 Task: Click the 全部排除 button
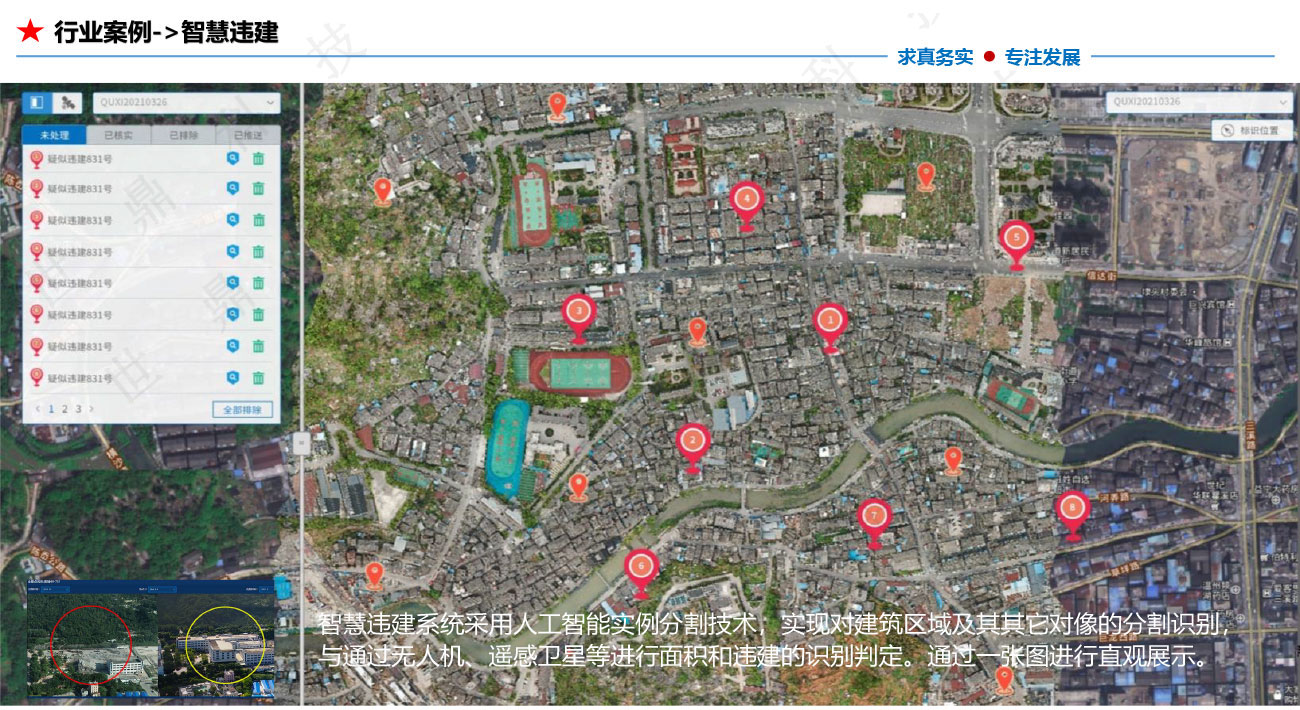pos(242,409)
